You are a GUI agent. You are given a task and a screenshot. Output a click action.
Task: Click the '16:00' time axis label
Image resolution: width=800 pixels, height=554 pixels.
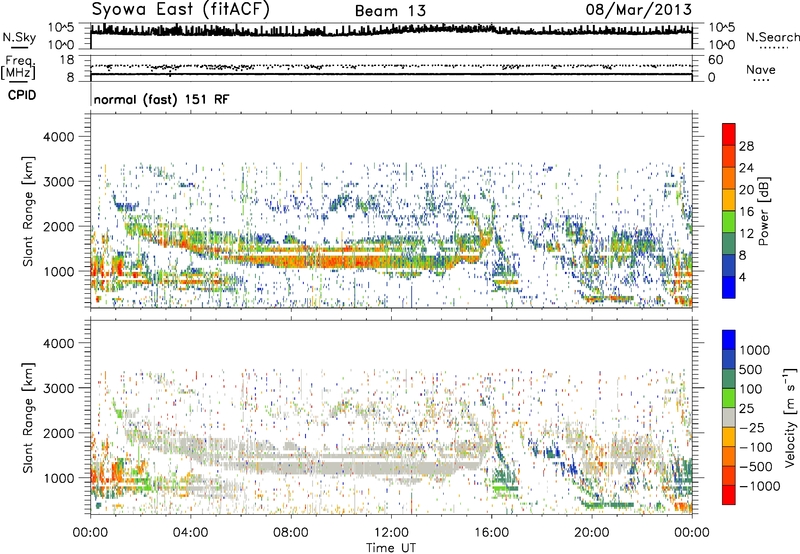tap(491, 533)
